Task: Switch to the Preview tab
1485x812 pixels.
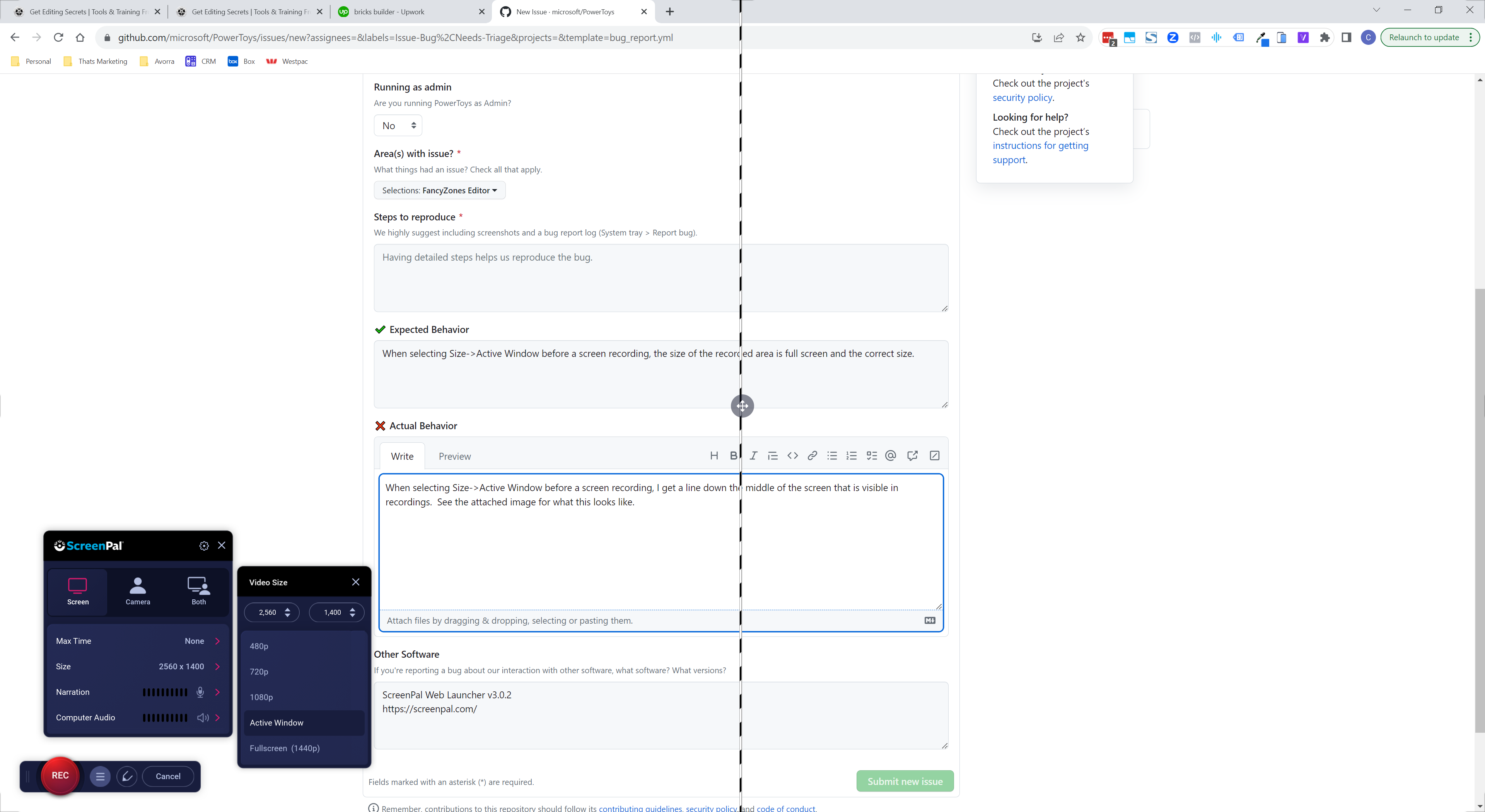Action: [454, 456]
